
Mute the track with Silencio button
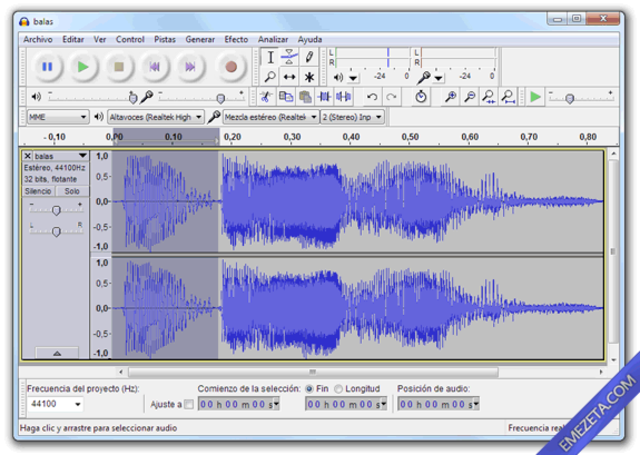pos(38,191)
